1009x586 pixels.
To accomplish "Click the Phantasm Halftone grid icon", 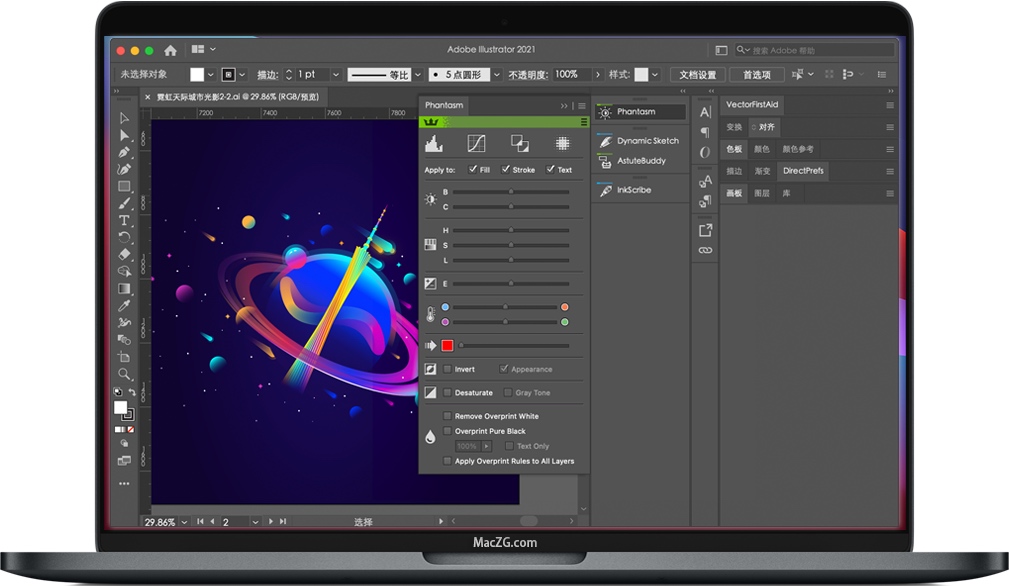I will (563, 144).
